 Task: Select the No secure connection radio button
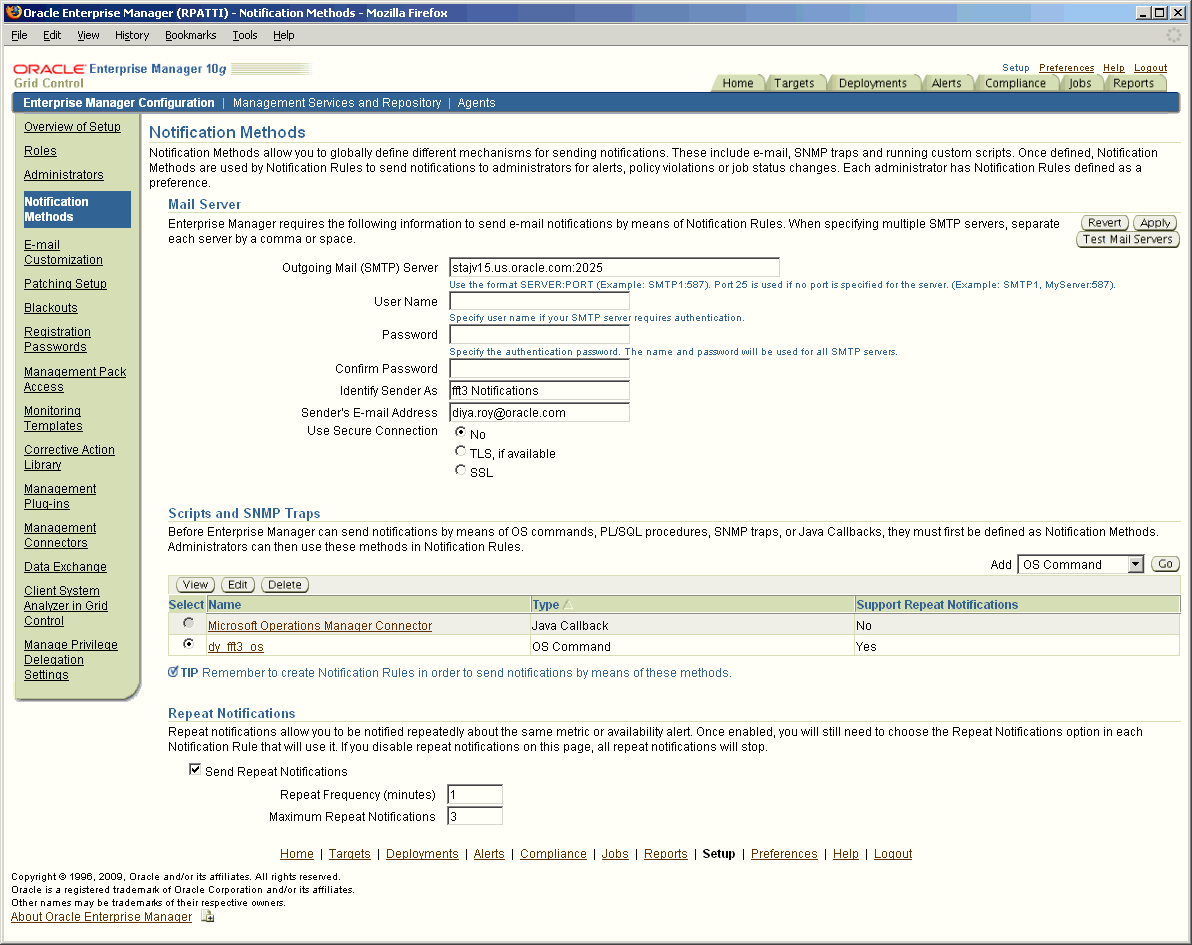(460, 432)
